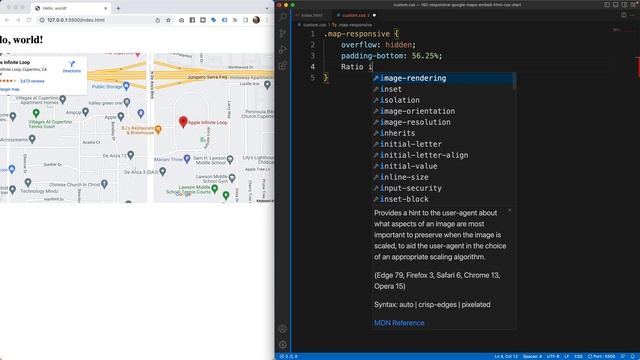Choose isolation autocomplete suggestion
640x360 pixels.
click(x=443, y=100)
